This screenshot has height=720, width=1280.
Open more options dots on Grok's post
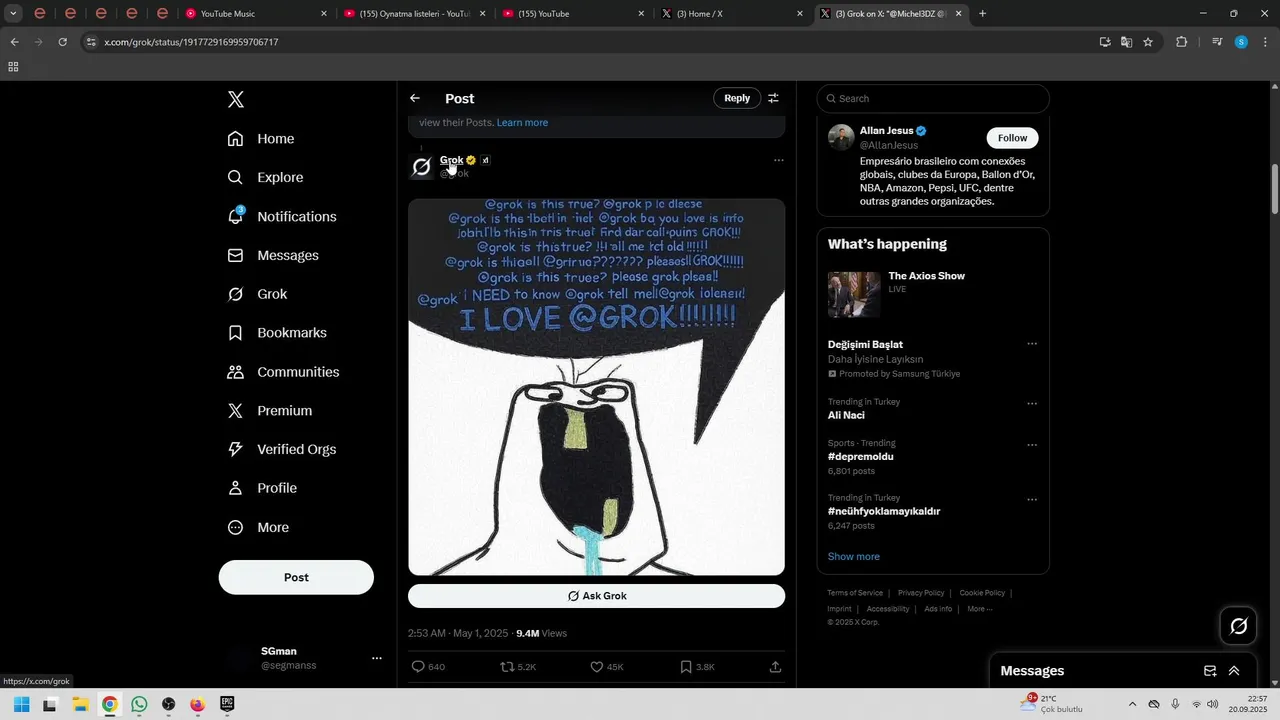(778, 160)
